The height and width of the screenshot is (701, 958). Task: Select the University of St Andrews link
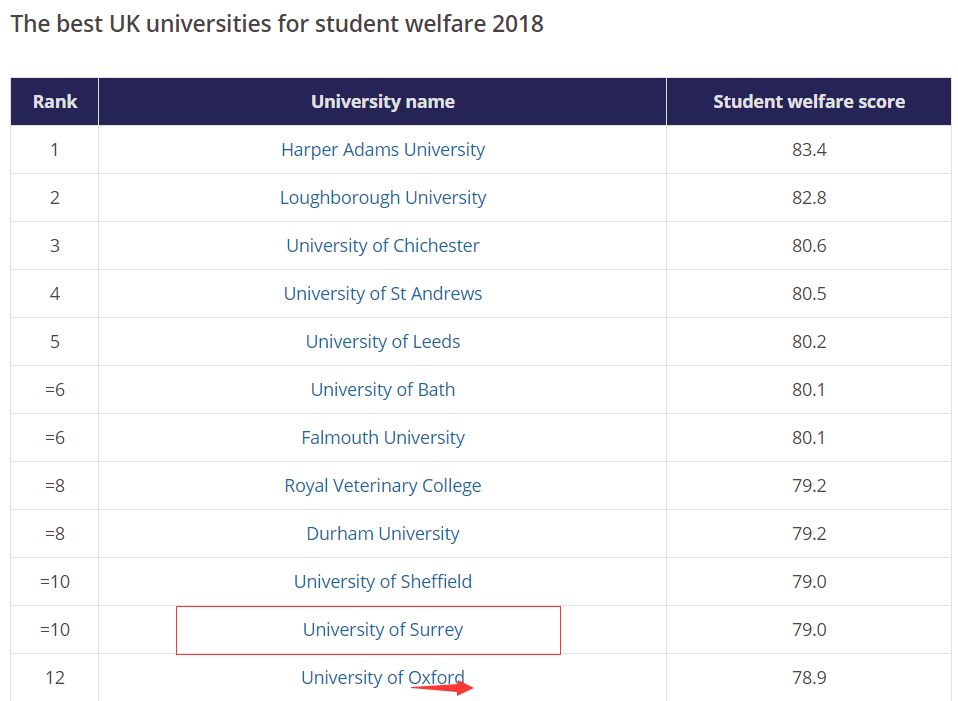pyautogui.click(x=383, y=294)
